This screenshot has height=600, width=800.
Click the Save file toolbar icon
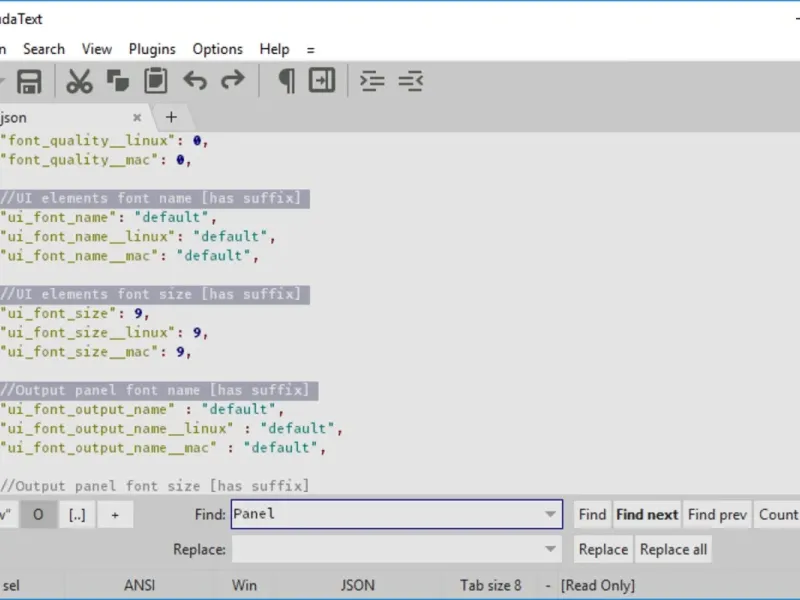(29, 81)
